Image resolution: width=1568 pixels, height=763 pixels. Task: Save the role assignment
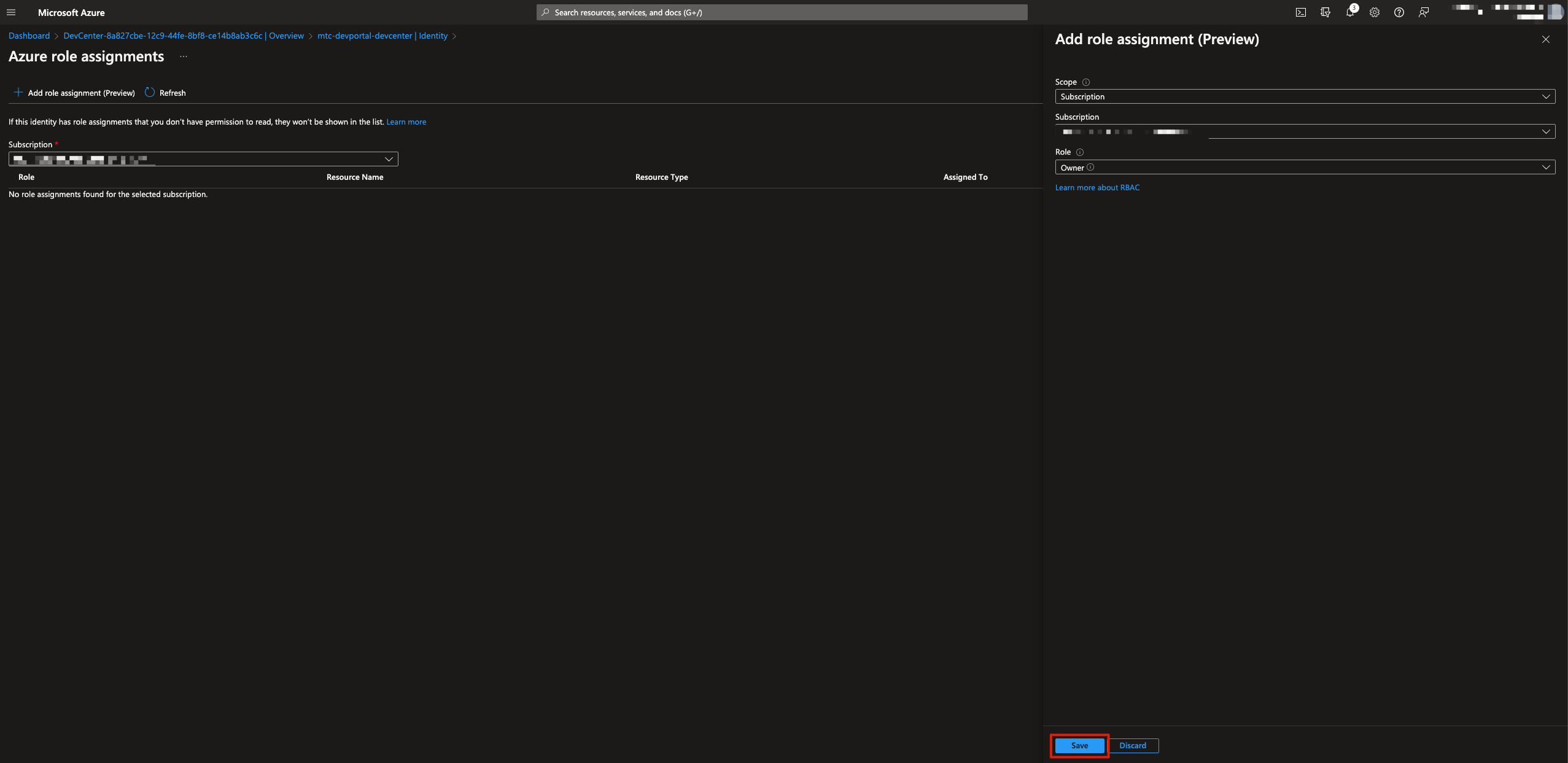pyautogui.click(x=1079, y=745)
